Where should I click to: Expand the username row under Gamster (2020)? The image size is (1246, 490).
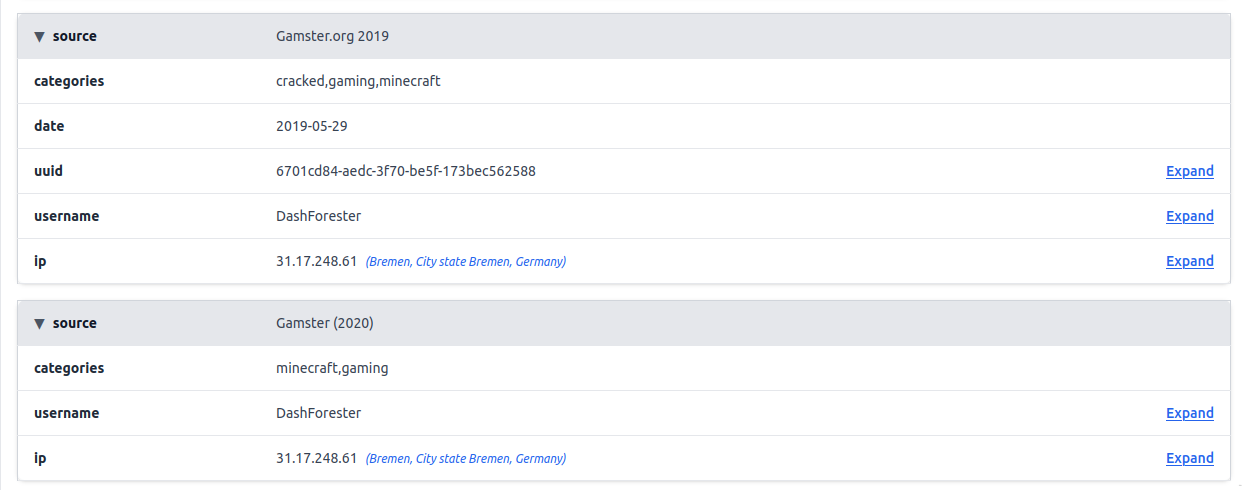point(1189,413)
